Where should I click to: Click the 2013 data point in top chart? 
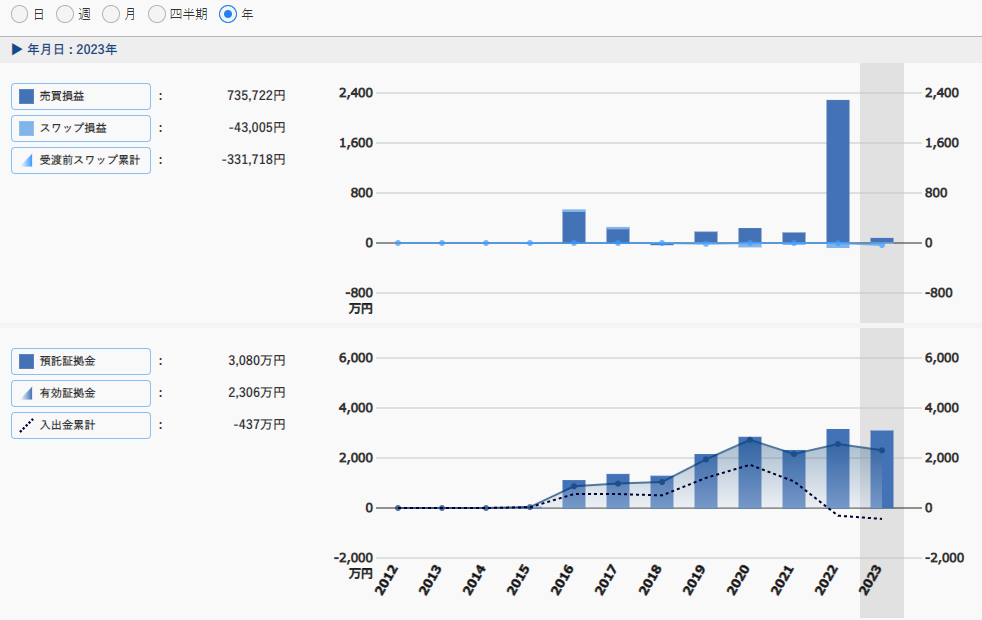[442, 243]
